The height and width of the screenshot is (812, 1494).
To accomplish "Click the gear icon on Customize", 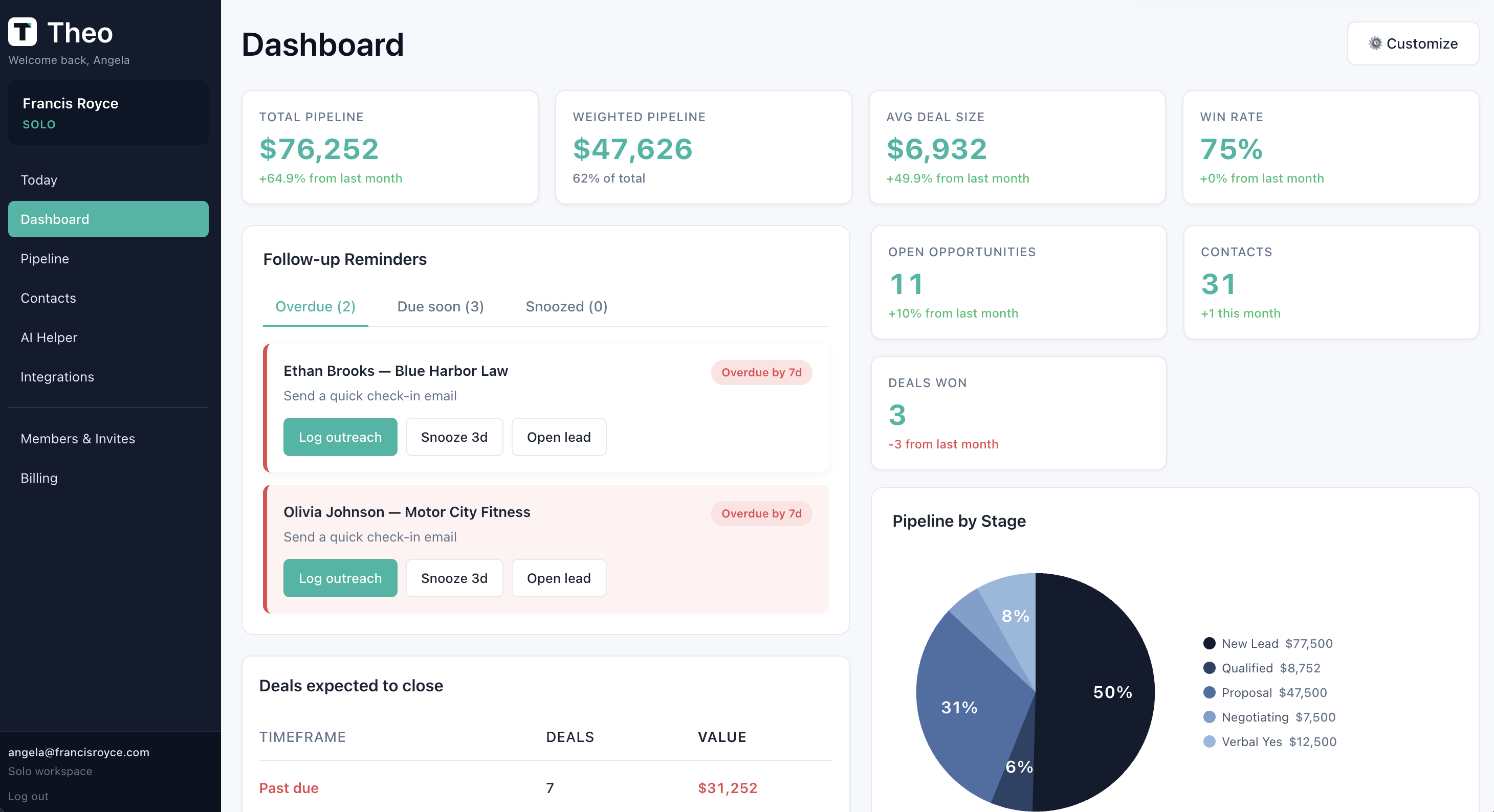I will [1374, 43].
